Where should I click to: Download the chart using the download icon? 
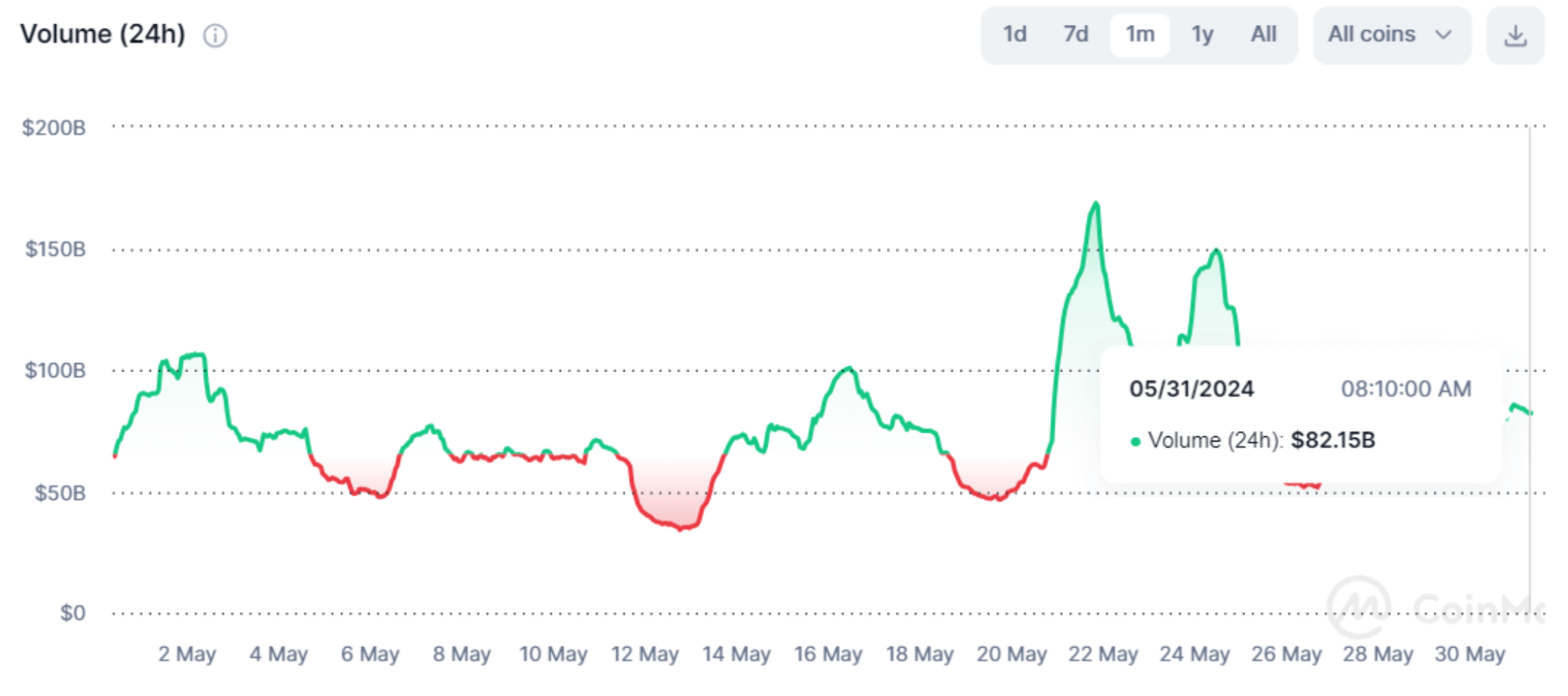1514,35
